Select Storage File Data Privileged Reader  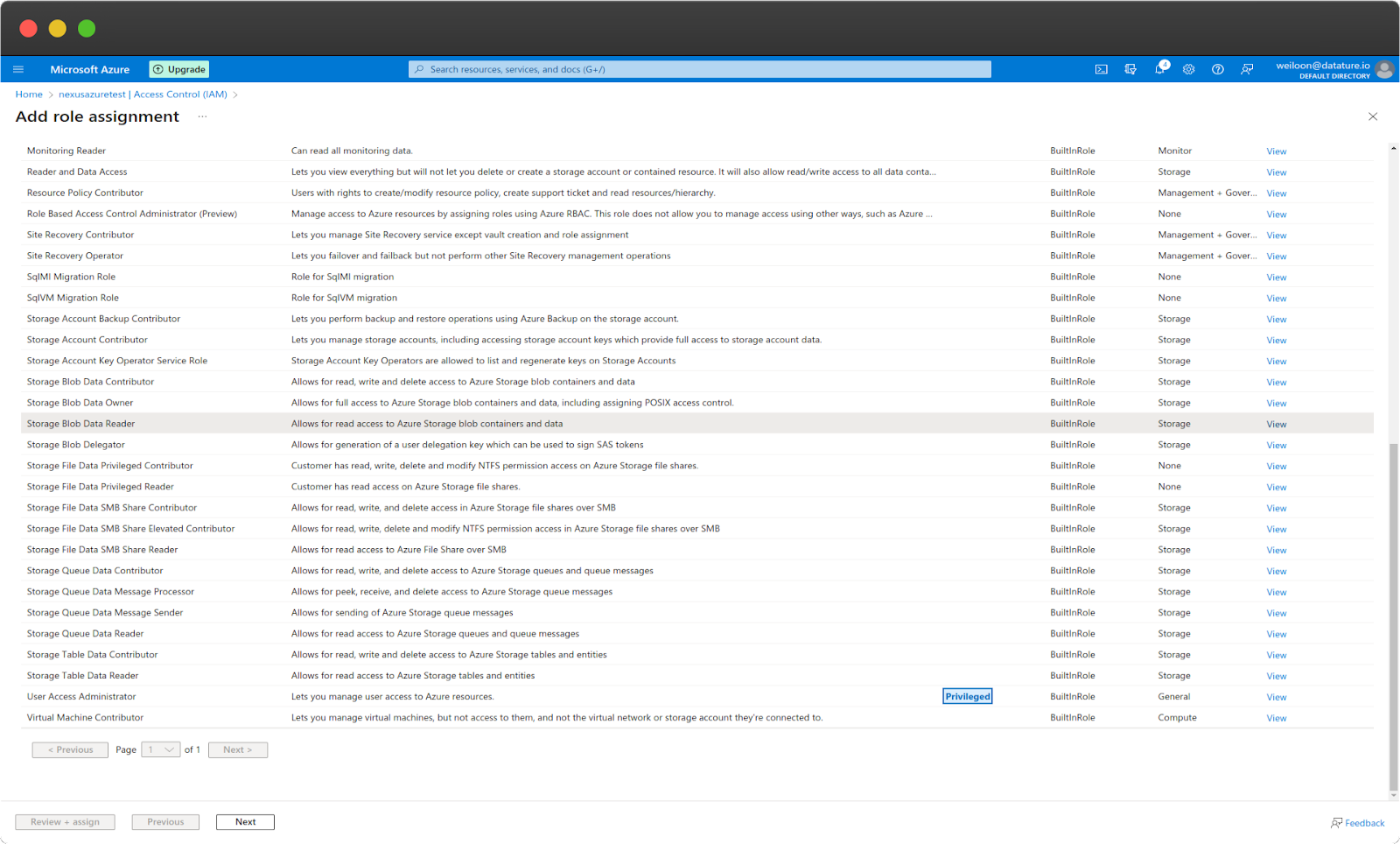tap(101, 487)
